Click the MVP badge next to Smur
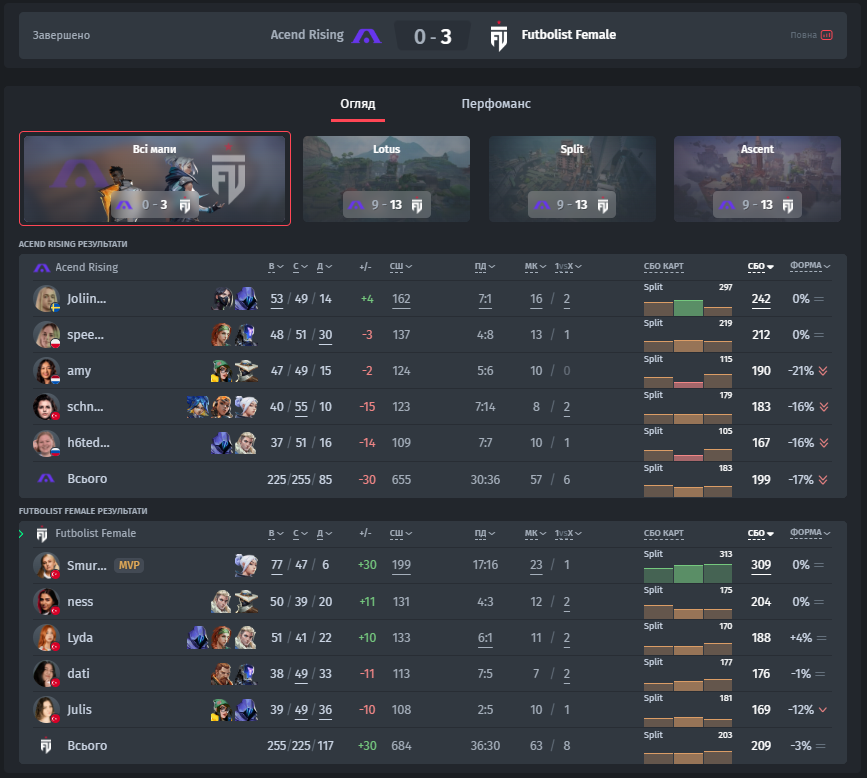Viewport: 867px width, 778px height. (129, 565)
